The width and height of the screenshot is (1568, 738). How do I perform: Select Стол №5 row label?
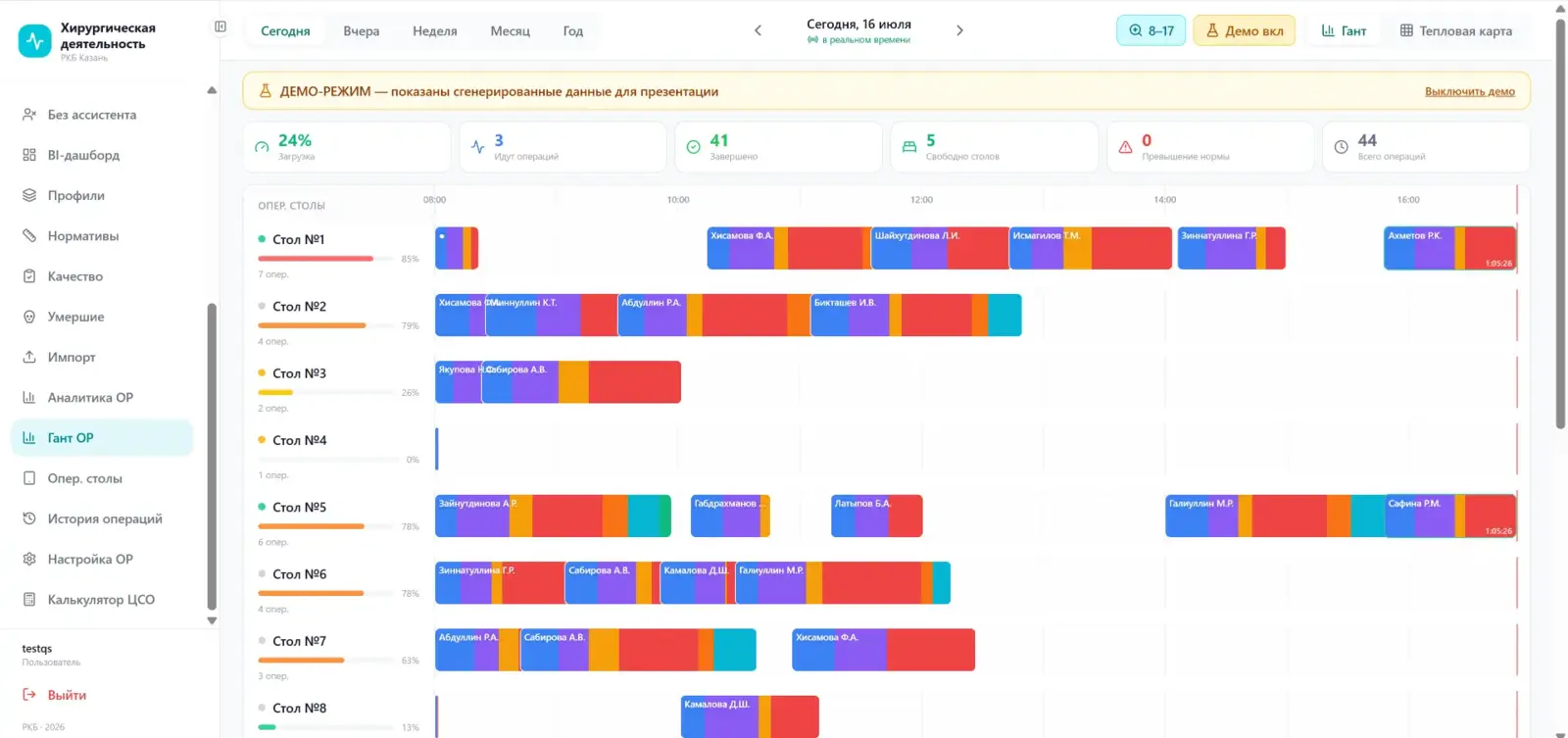point(299,508)
